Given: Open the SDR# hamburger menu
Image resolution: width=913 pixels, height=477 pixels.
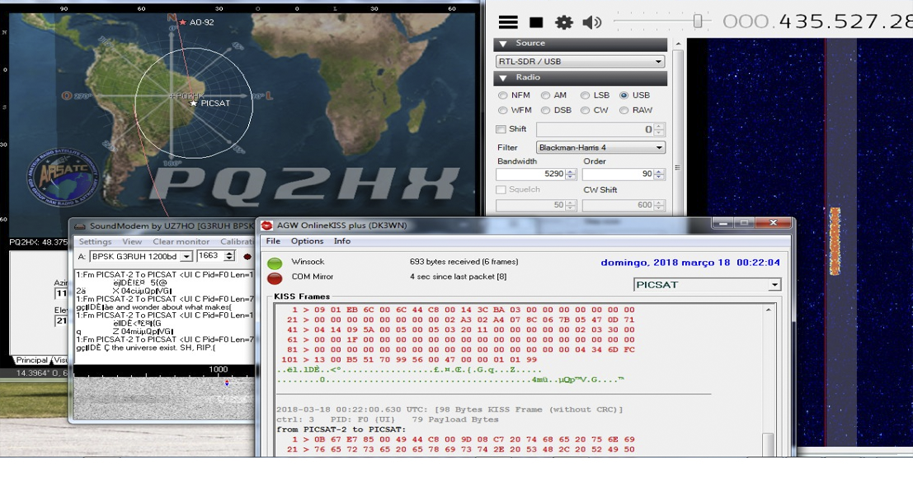Looking at the screenshot, I should point(508,22).
